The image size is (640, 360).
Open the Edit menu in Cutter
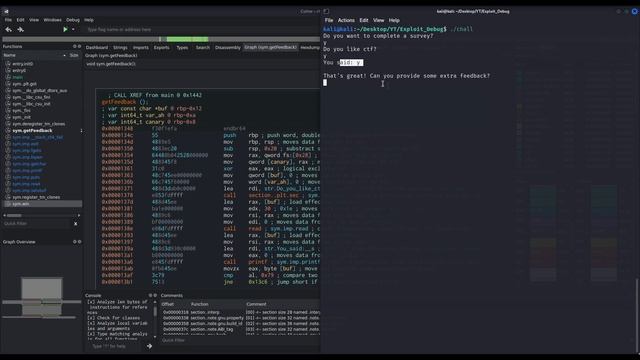pos(20,20)
